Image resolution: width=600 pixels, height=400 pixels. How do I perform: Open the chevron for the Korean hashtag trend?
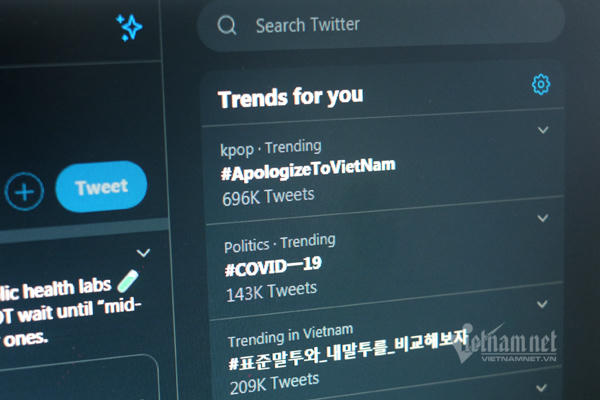[542, 304]
